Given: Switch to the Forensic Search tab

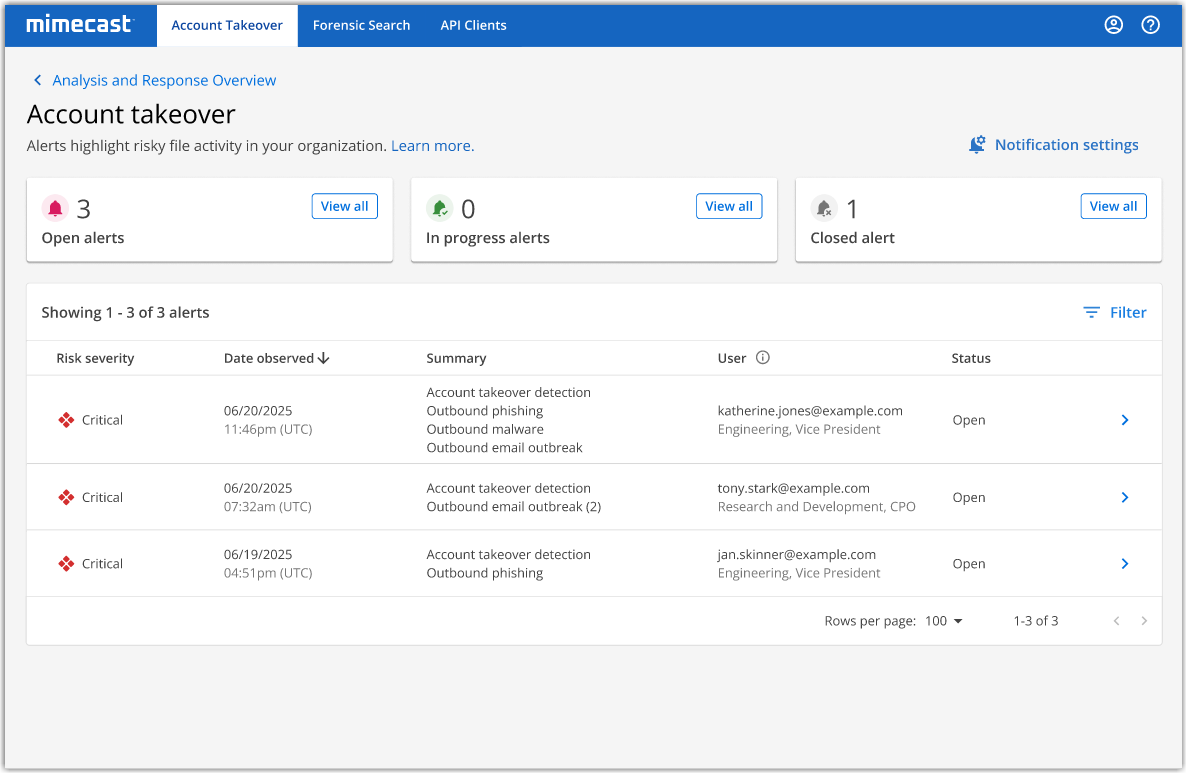Looking at the screenshot, I should click(x=361, y=25).
